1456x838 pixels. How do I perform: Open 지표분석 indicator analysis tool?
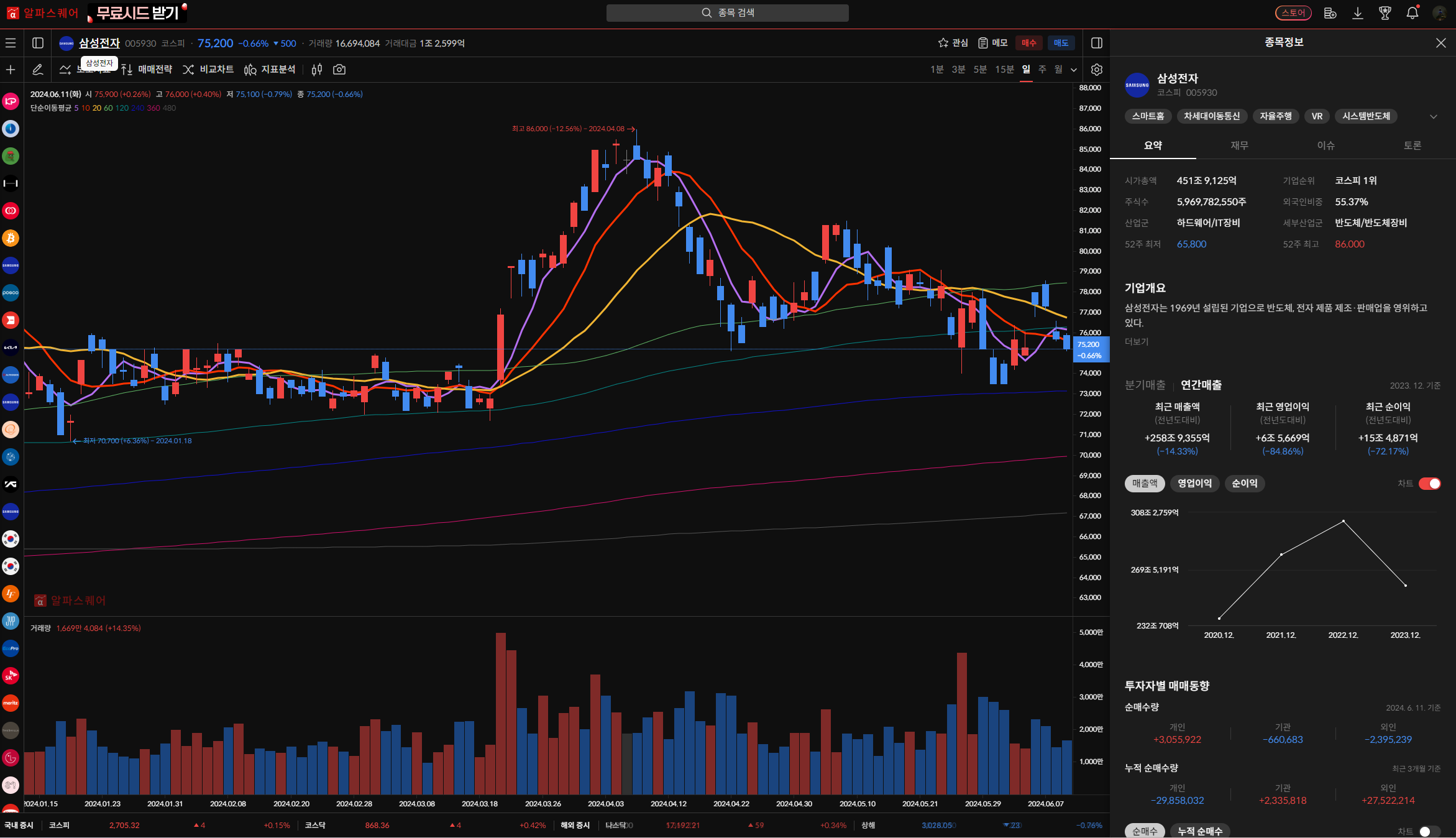pyautogui.click(x=270, y=70)
